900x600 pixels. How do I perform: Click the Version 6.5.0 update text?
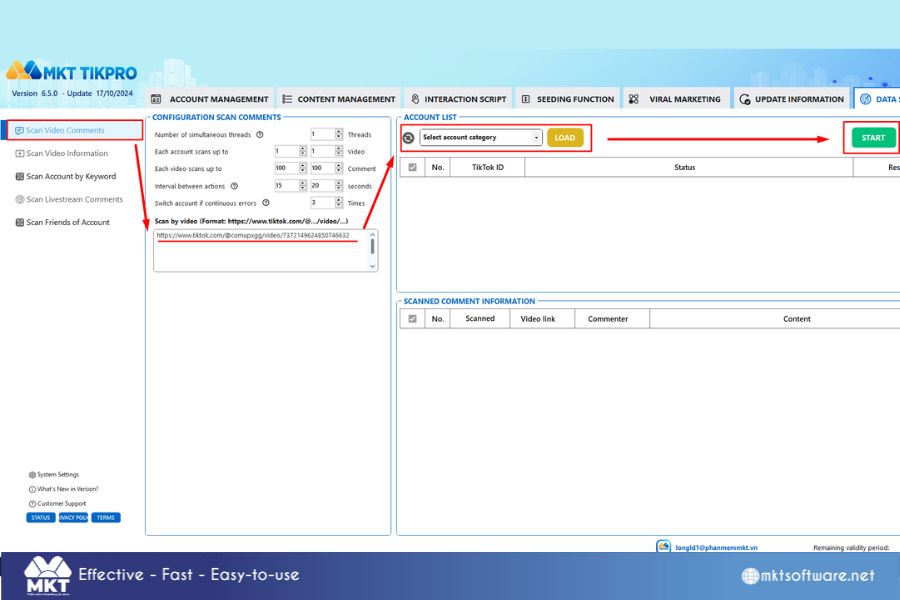click(x=72, y=93)
